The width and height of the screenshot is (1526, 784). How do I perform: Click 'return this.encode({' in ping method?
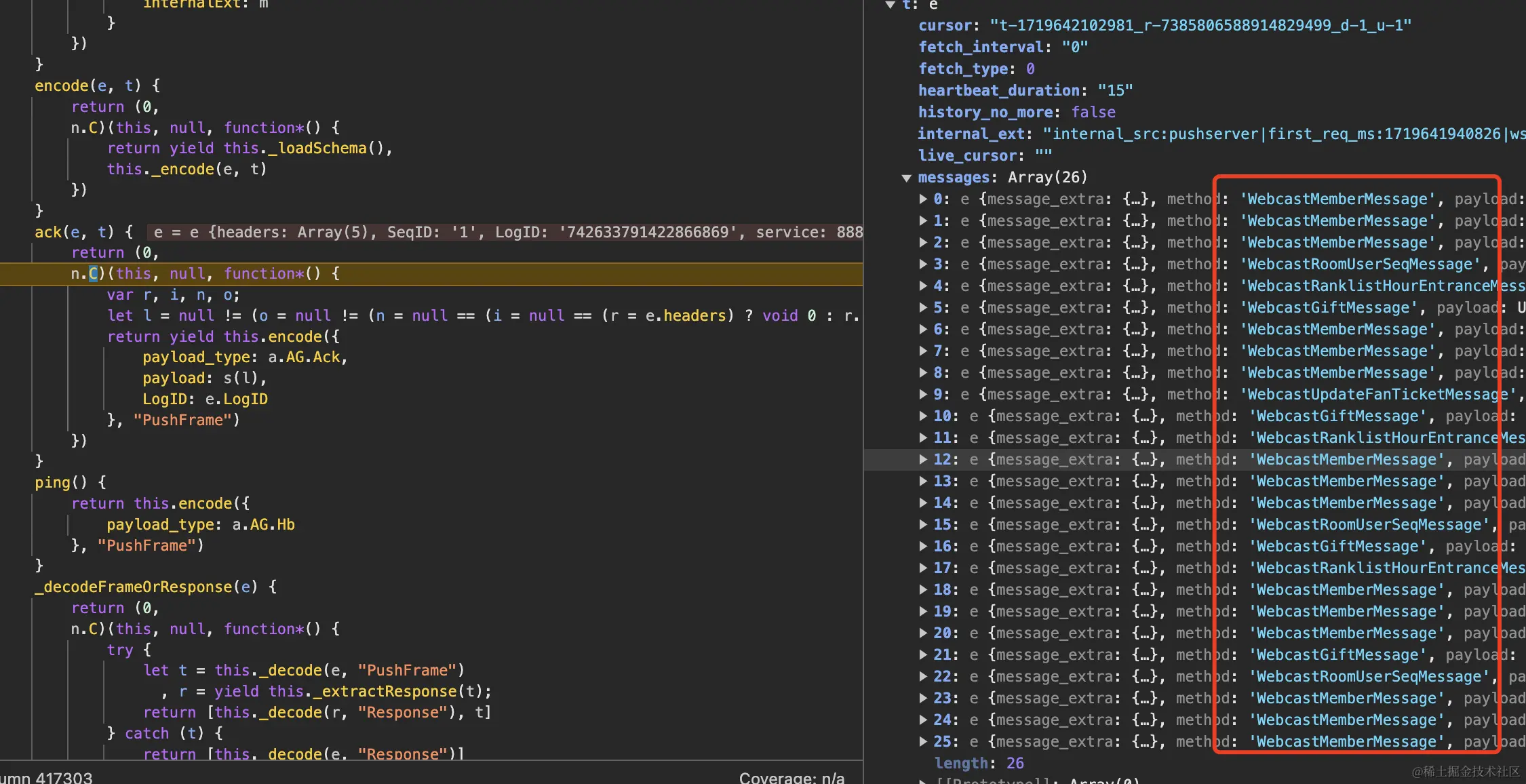pyautogui.click(x=161, y=504)
